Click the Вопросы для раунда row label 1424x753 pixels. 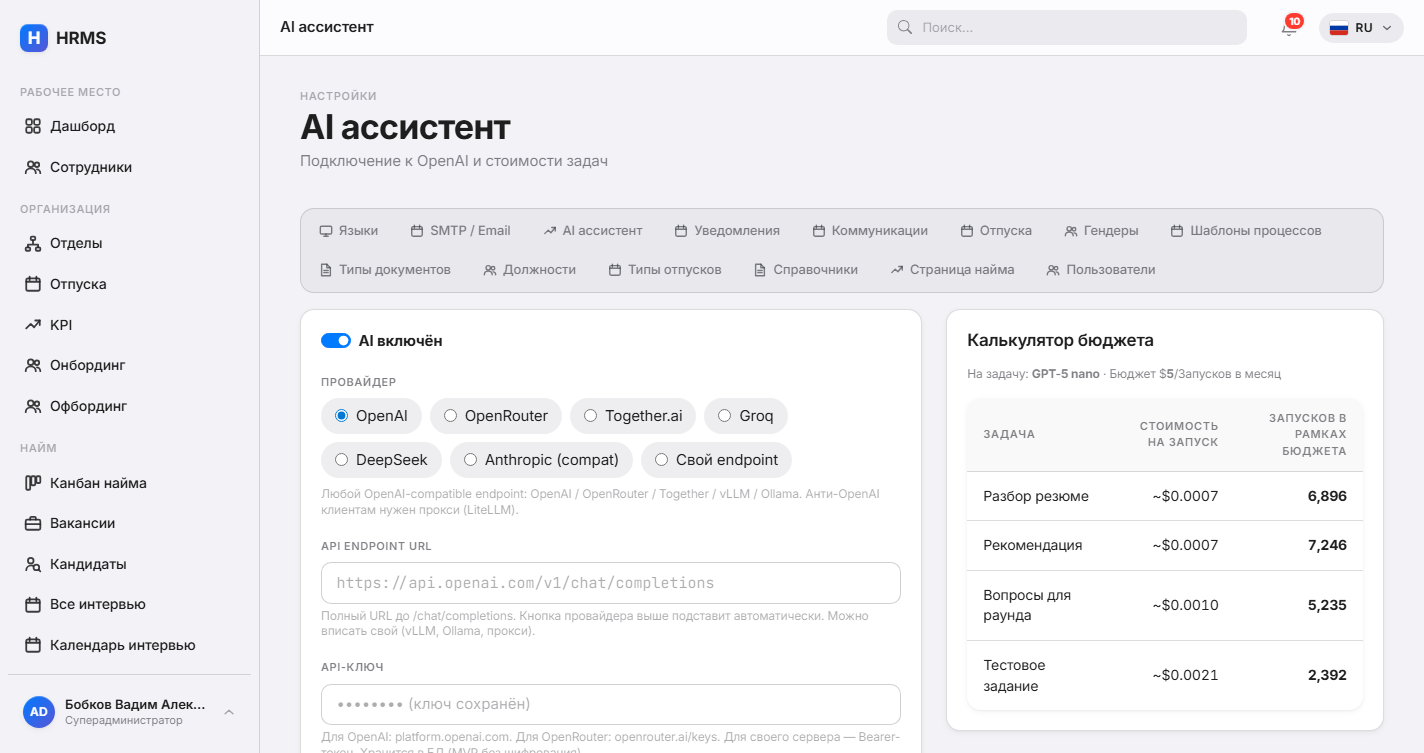[1027, 605]
